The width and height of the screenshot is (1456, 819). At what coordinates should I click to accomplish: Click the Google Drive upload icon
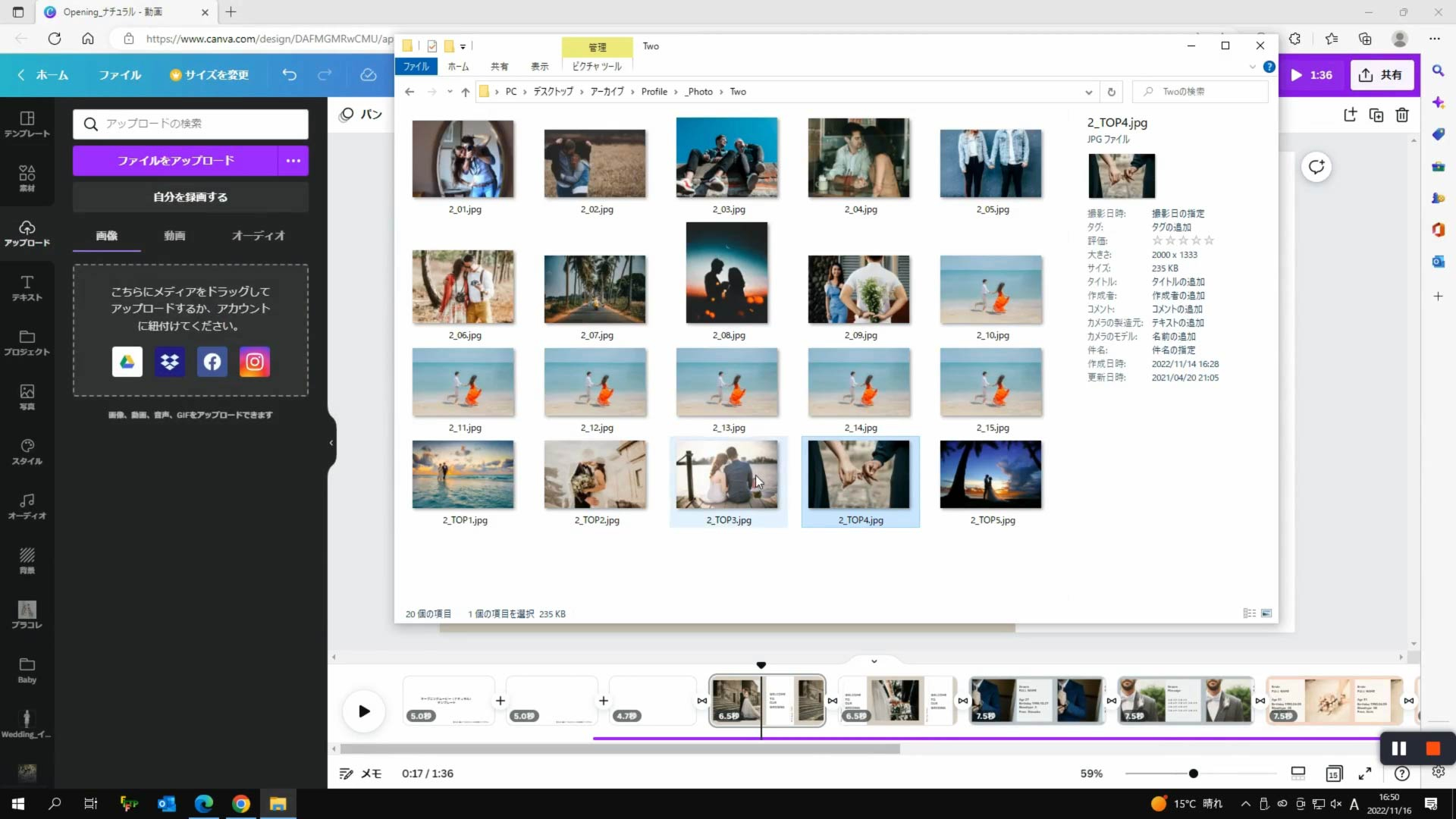127,362
